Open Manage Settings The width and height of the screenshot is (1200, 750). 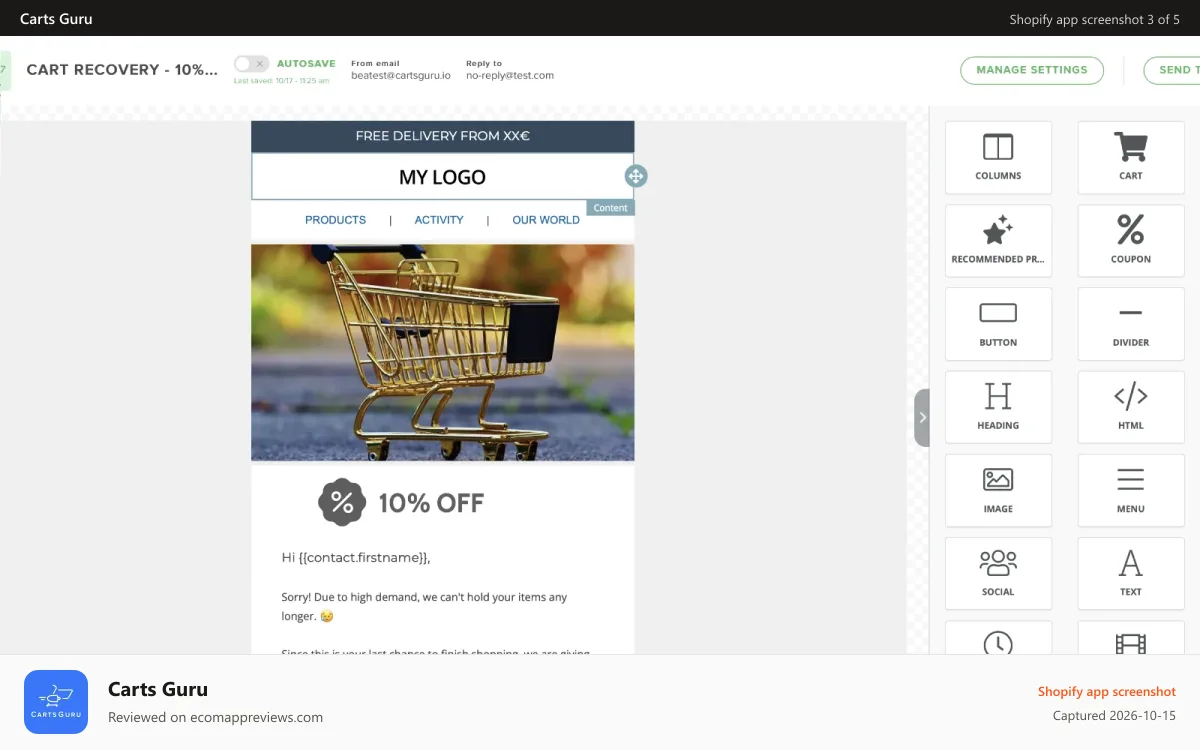1032,70
